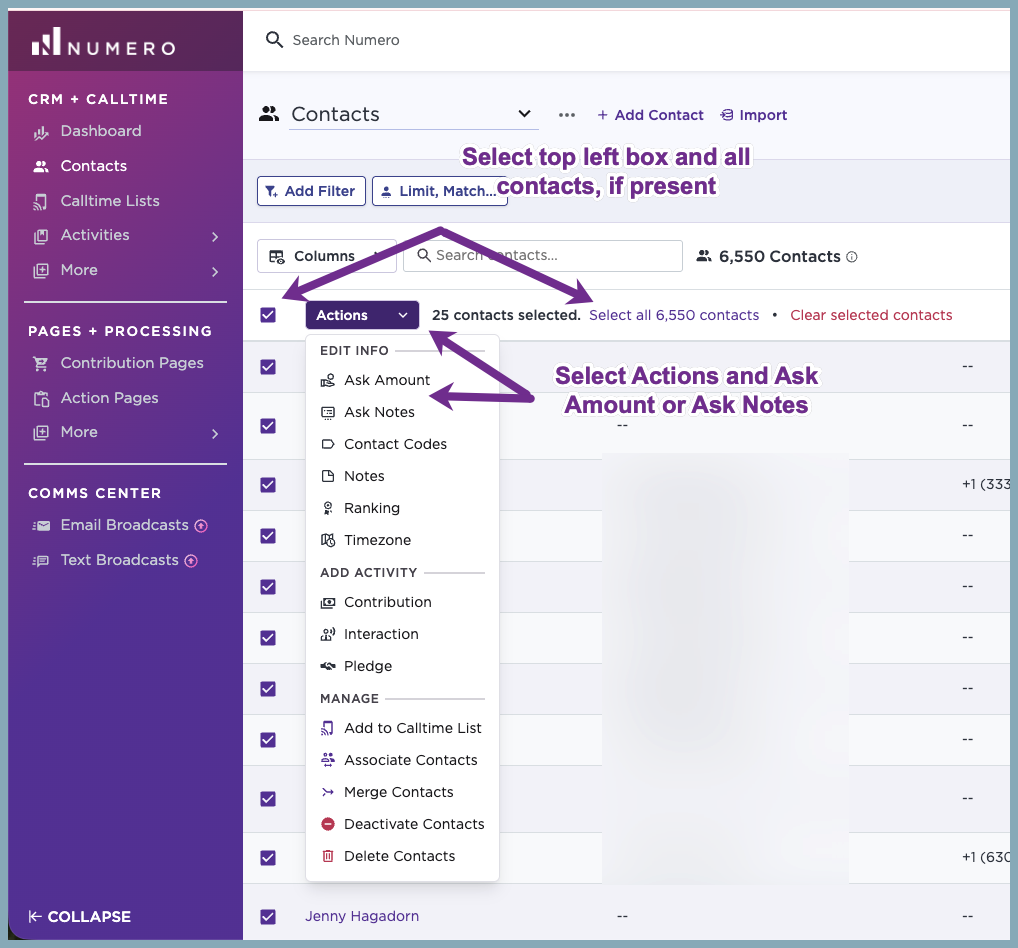Click Select all 6,550 contacts link
The width and height of the screenshot is (1018, 948).
tap(674, 316)
